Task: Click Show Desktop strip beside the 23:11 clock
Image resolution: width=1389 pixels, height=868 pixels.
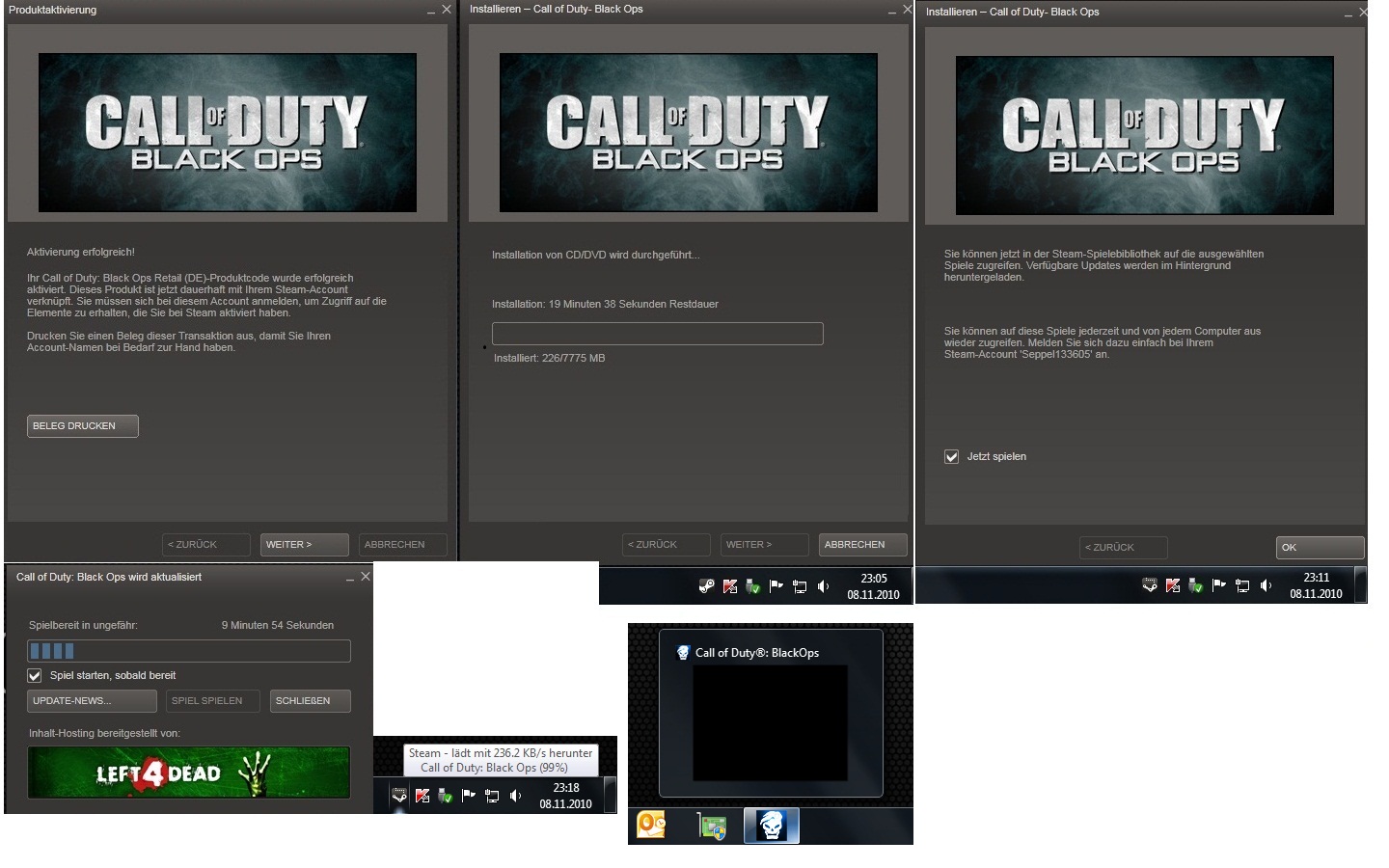Action: click(x=1361, y=584)
